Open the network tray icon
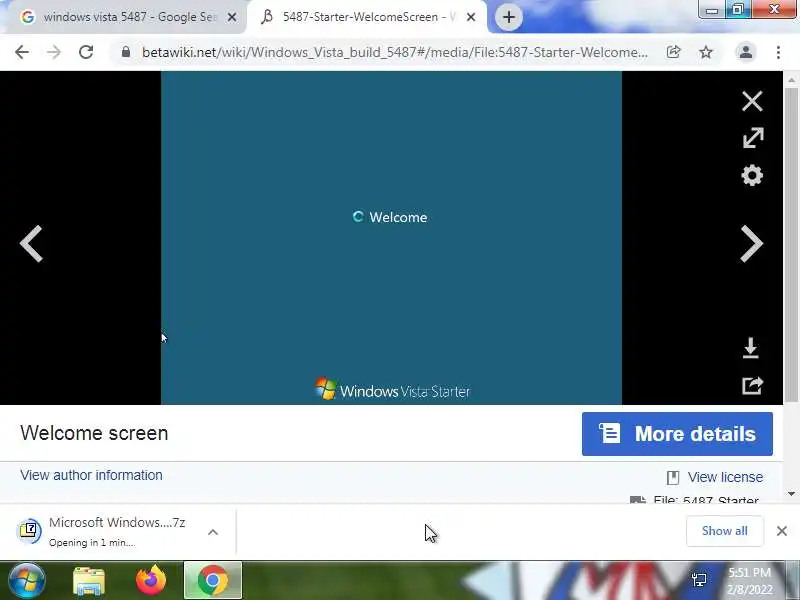Viewport: 800px width, 600px height. (x=699, y=580)
